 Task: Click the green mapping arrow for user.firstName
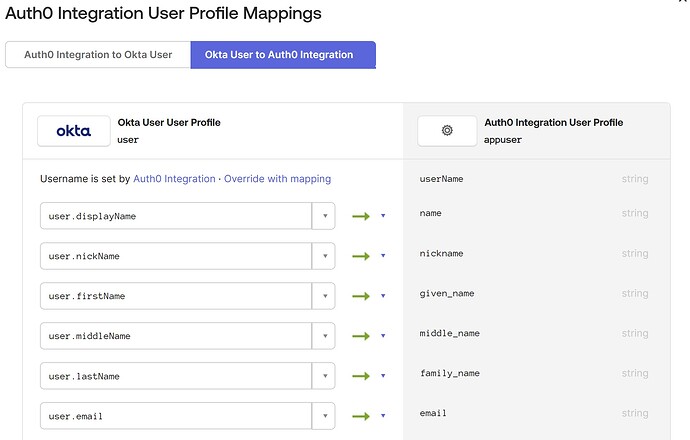(362, 296)
